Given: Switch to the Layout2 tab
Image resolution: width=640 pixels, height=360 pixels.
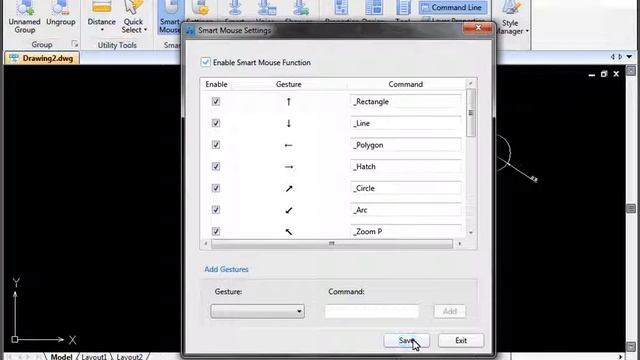Looking at the screenshot, I should pyautogui.click(x=129, y=356).
